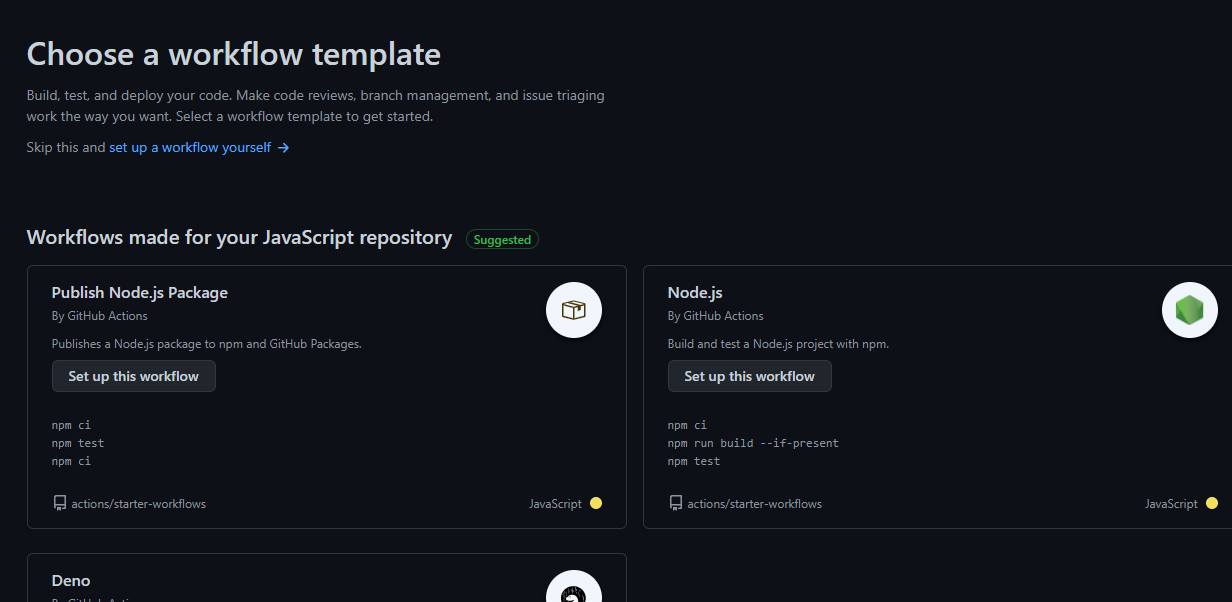Click JavaScript label in Node.js card
The image size is (1232, 602).
[1171, 504]
